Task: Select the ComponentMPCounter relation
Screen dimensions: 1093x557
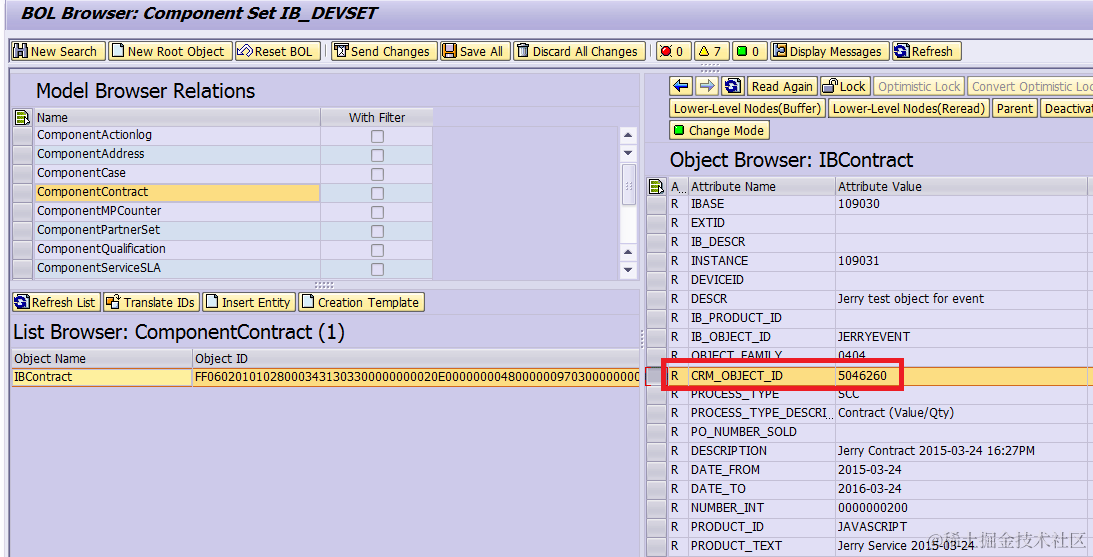Action: click(177, 211)
